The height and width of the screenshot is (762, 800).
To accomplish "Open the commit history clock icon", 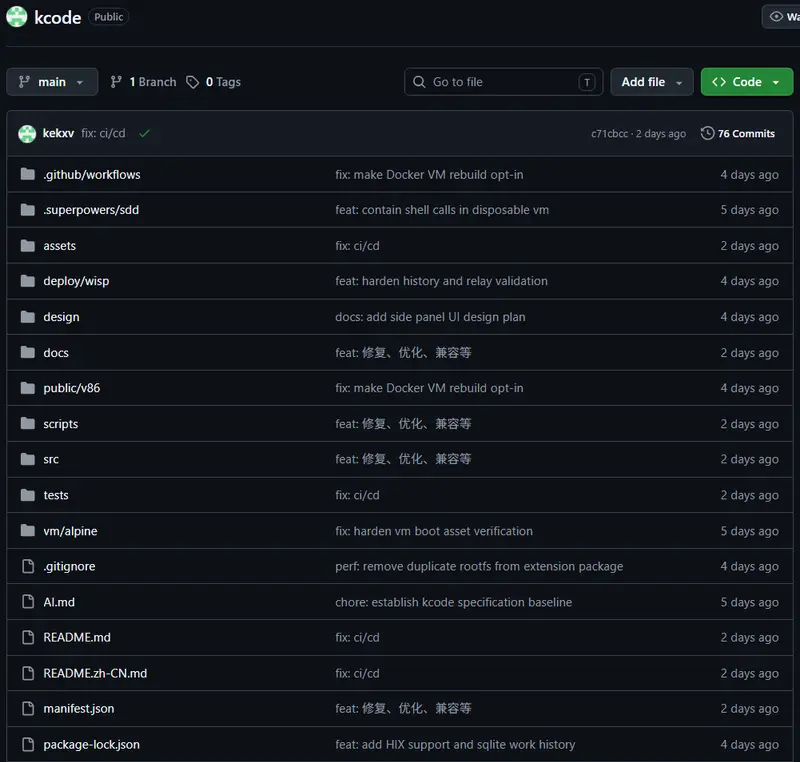I will tap(707, 133).
